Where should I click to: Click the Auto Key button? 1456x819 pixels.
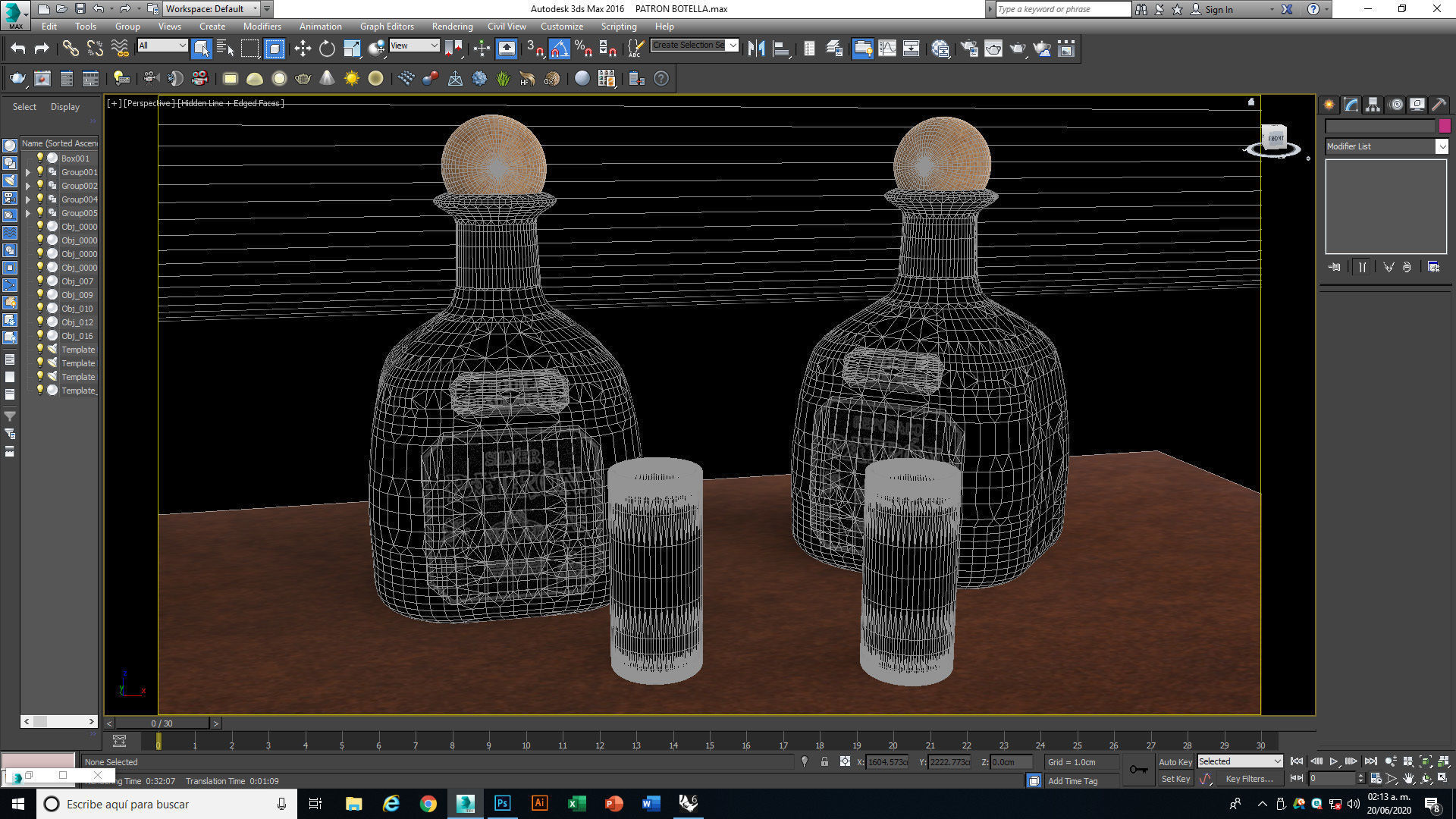click(1175, 762)
